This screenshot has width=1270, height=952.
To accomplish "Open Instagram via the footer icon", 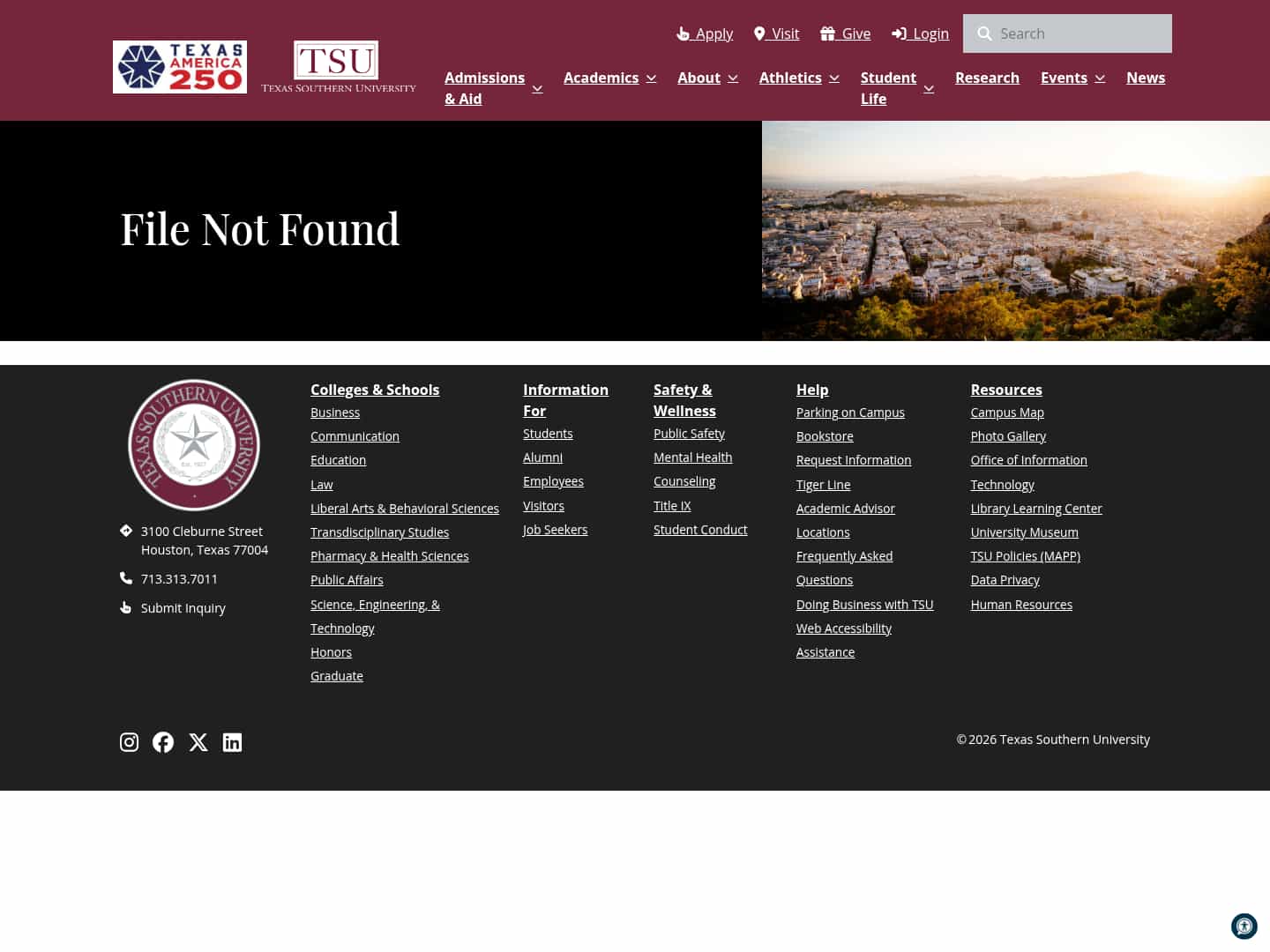I will pyautogui.click(x=129, y=742).
